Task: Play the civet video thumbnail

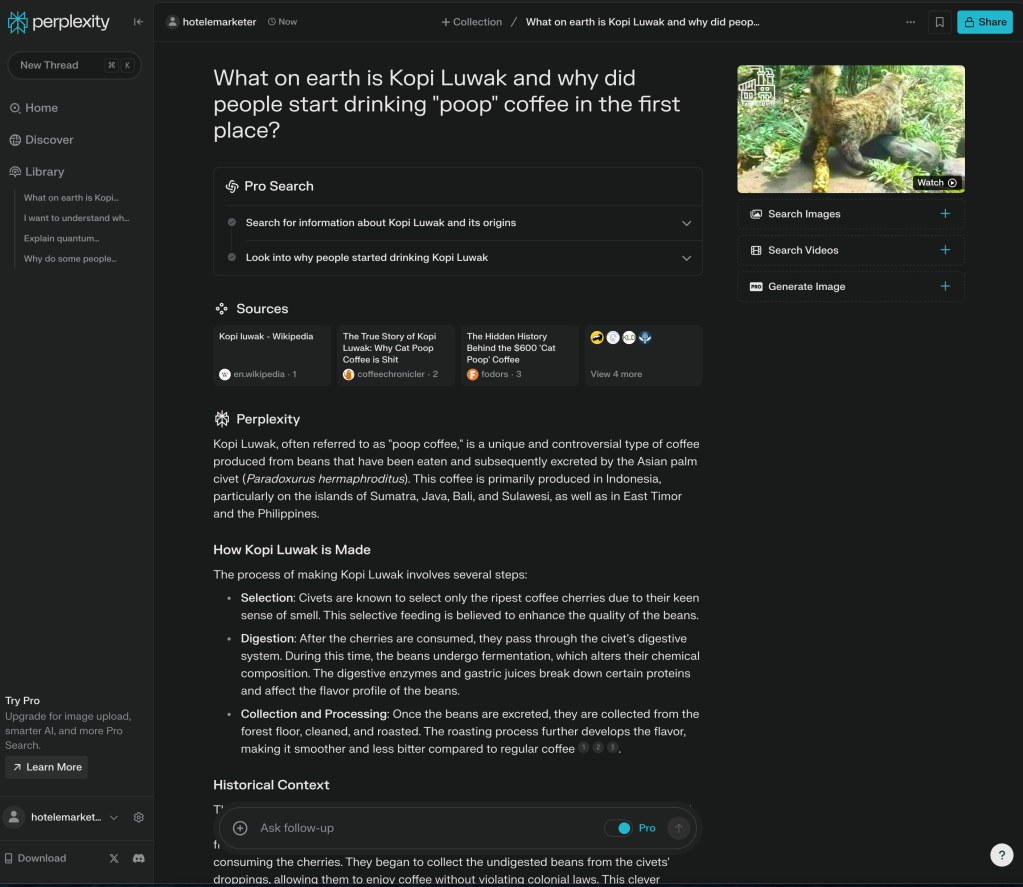Action: point(851,128)
